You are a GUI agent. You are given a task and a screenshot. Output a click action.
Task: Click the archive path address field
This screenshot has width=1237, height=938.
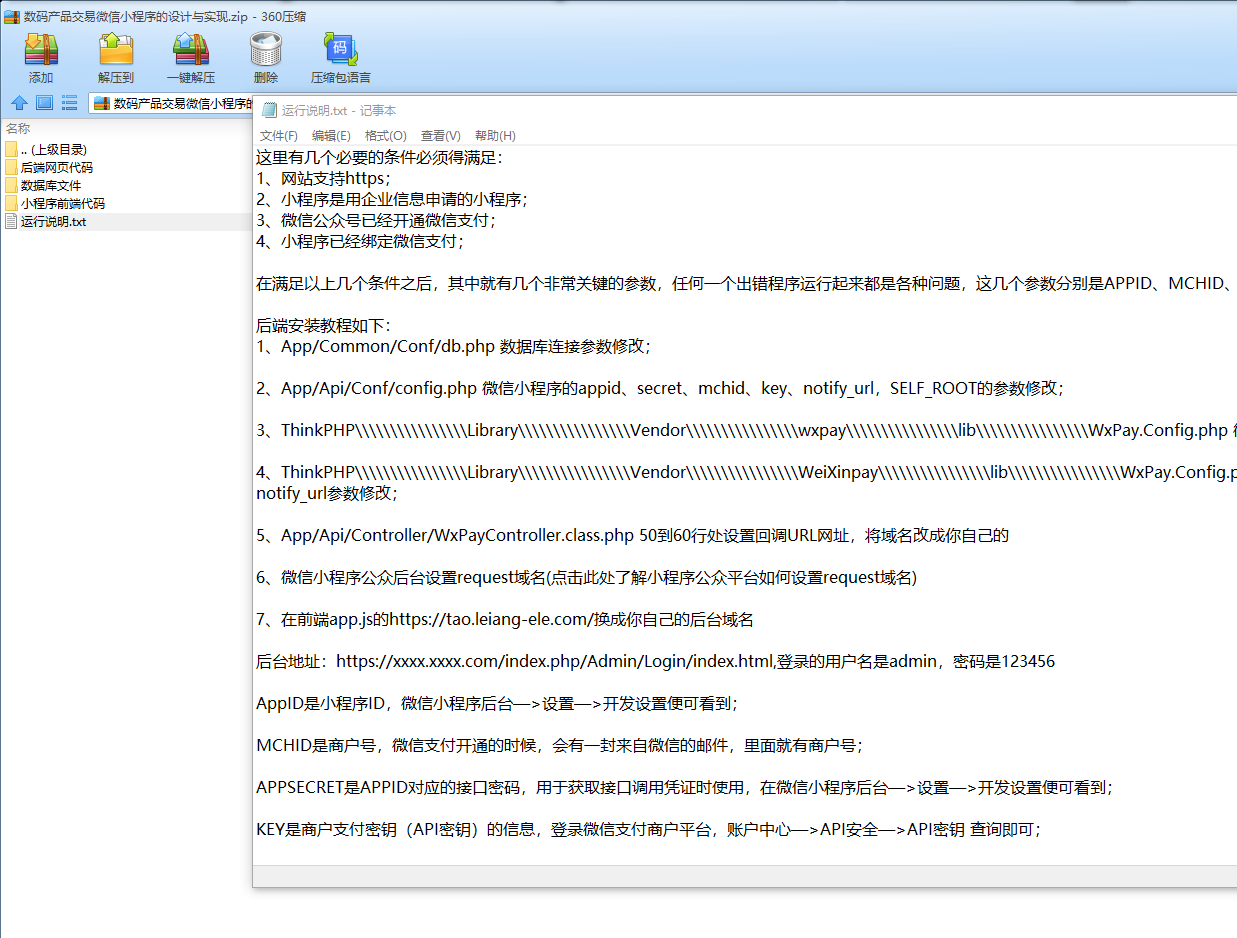click(x=170, y=103)
